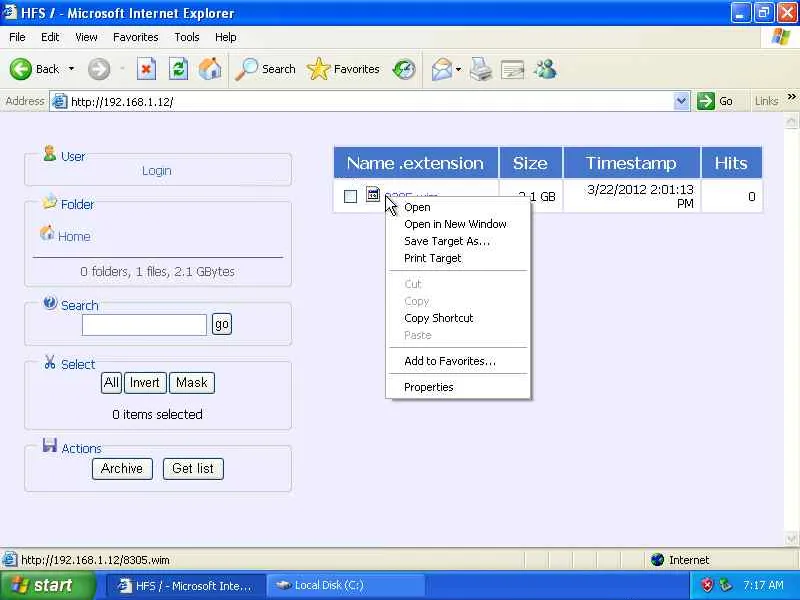The width and height of the screenshot is (800, 600).
Task: Choose Open in New Window
Action: 458,224
